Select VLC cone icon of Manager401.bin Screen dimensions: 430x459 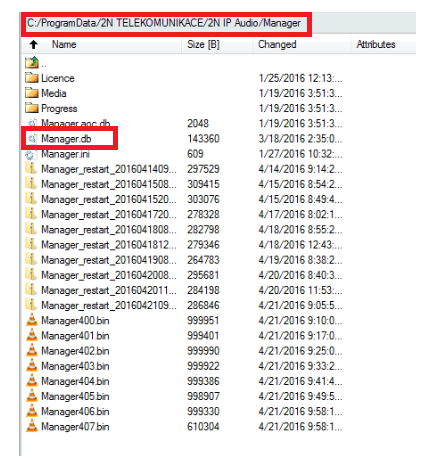[32, 335]
